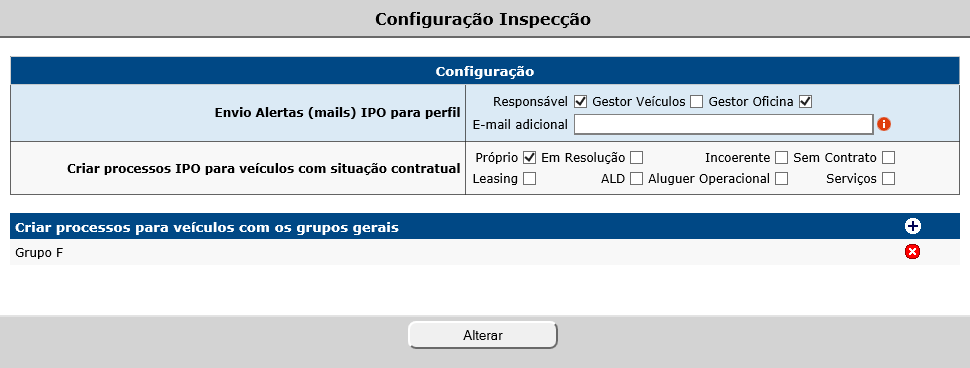This screenshot has height=368, width=970.
Task: Click the Alterar button
Action: tap(483, 335)
